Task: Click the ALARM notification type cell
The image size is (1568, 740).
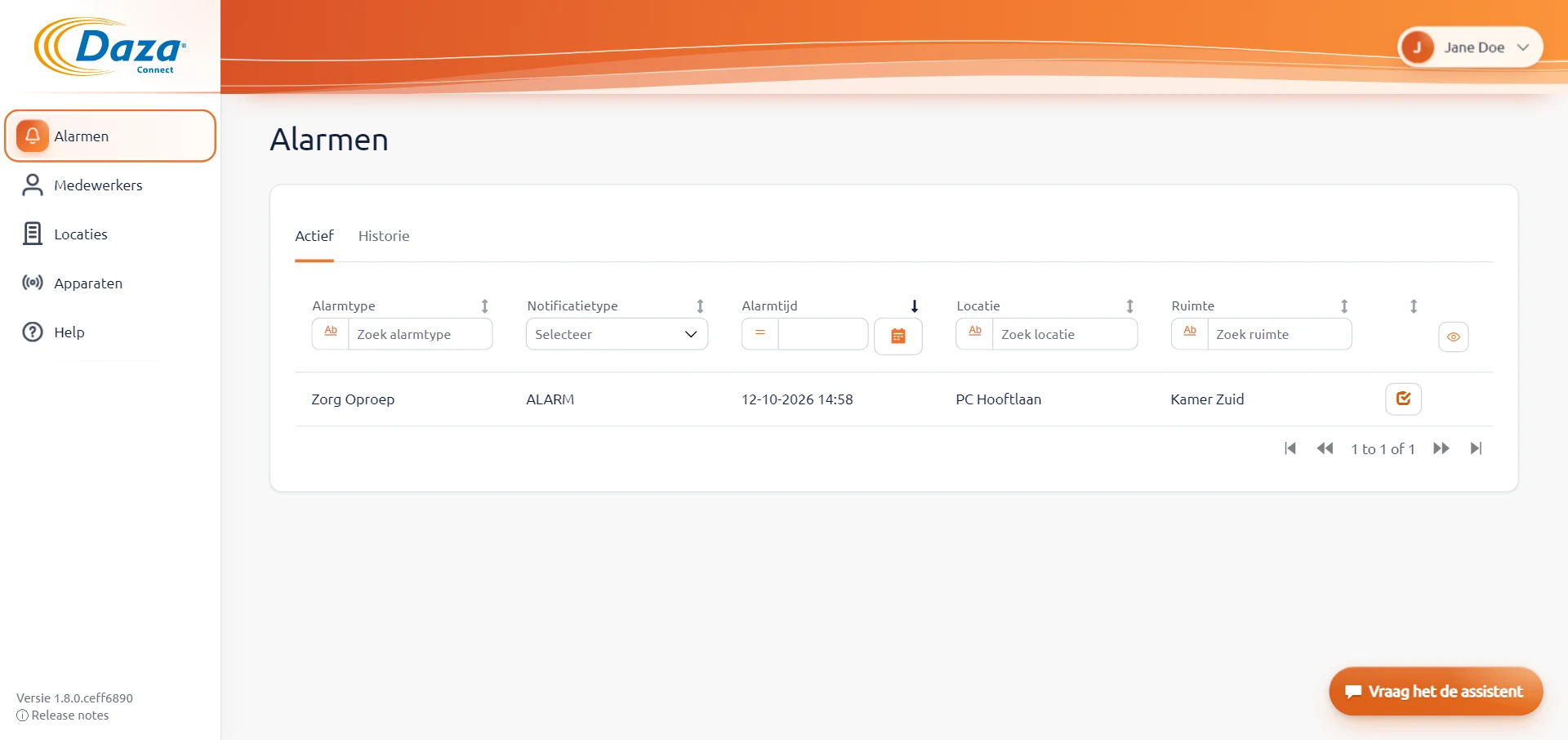Action: pos(550,399)
